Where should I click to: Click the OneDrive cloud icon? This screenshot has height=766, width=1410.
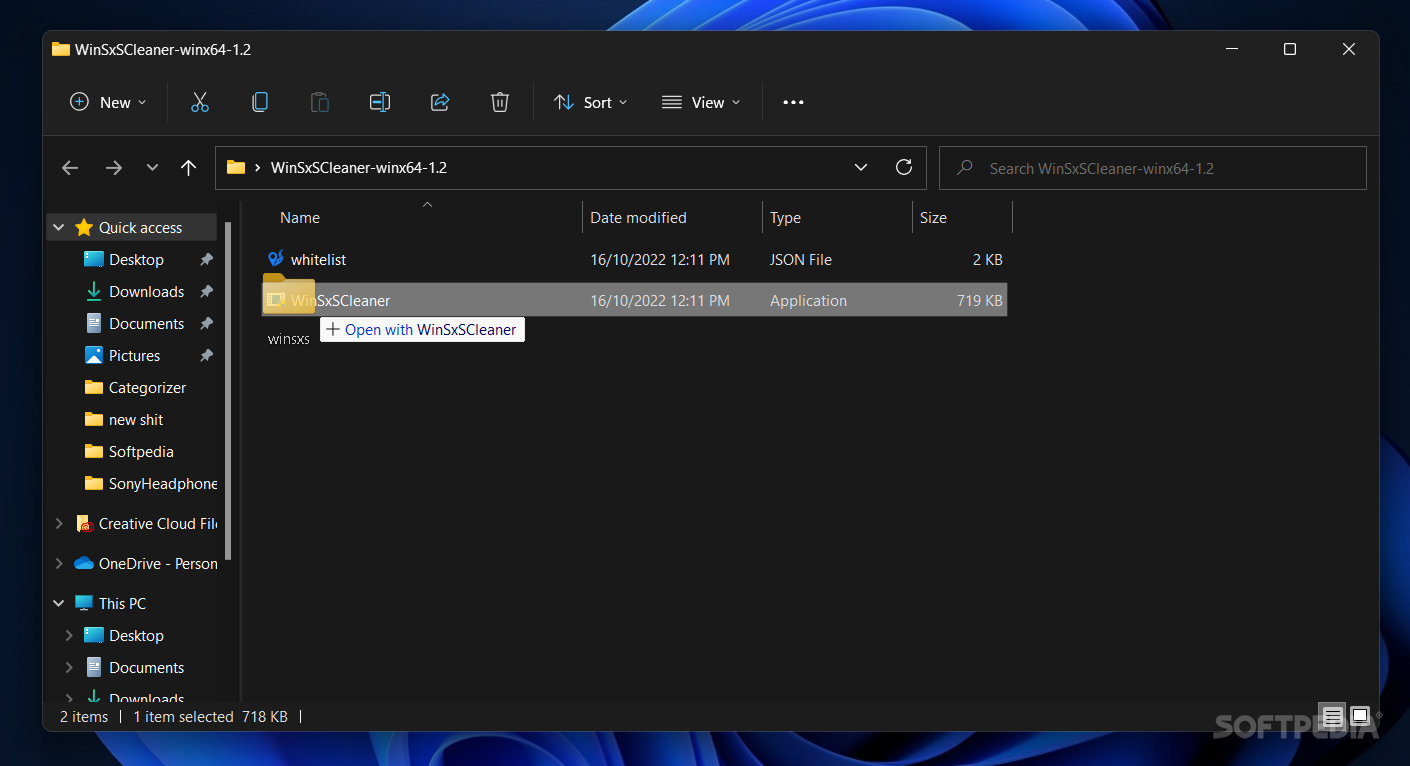(x=84, y=563)
